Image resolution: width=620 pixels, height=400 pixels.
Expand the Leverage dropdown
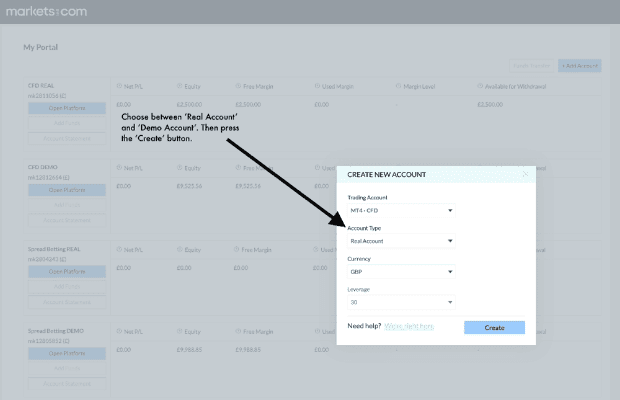(x=401, y=302)
